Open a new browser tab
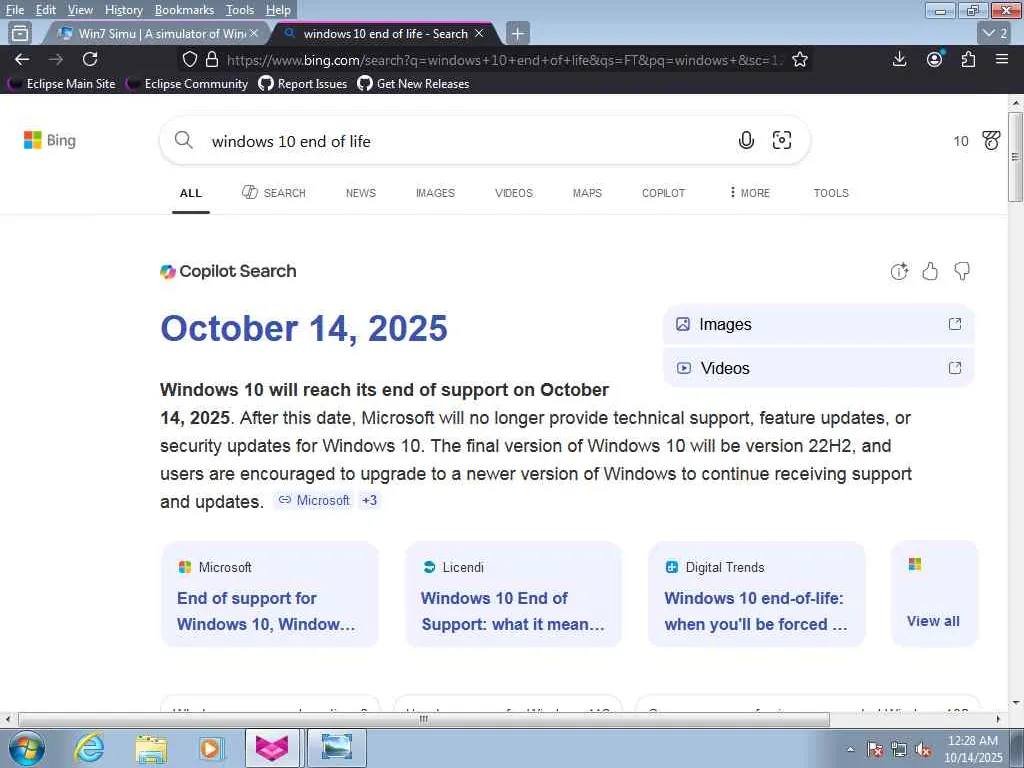Screen dimensions: 1024x768 (x=517, y=33)
